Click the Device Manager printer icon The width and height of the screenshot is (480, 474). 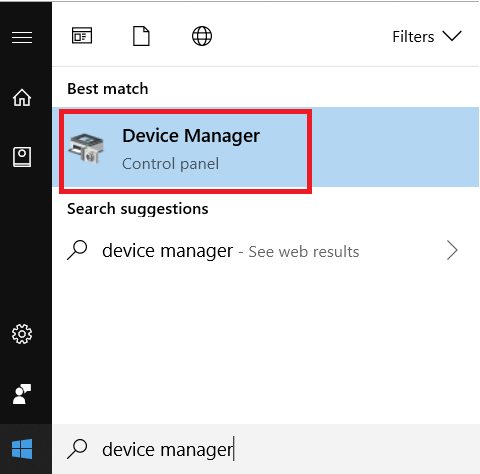[x=86, y=148]
